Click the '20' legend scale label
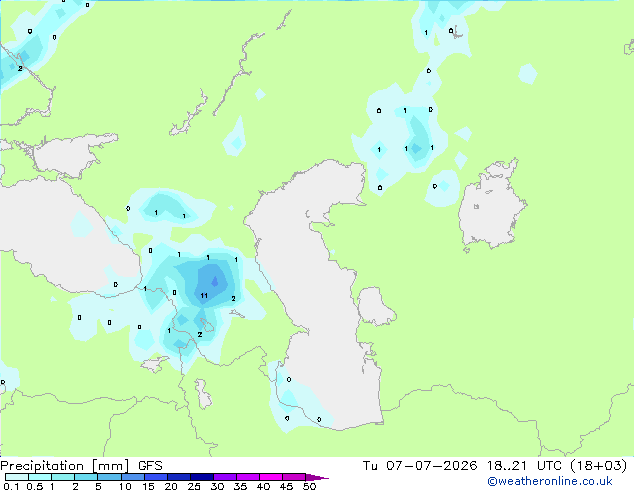The image size is (634, 490). [x=171, y=486]
